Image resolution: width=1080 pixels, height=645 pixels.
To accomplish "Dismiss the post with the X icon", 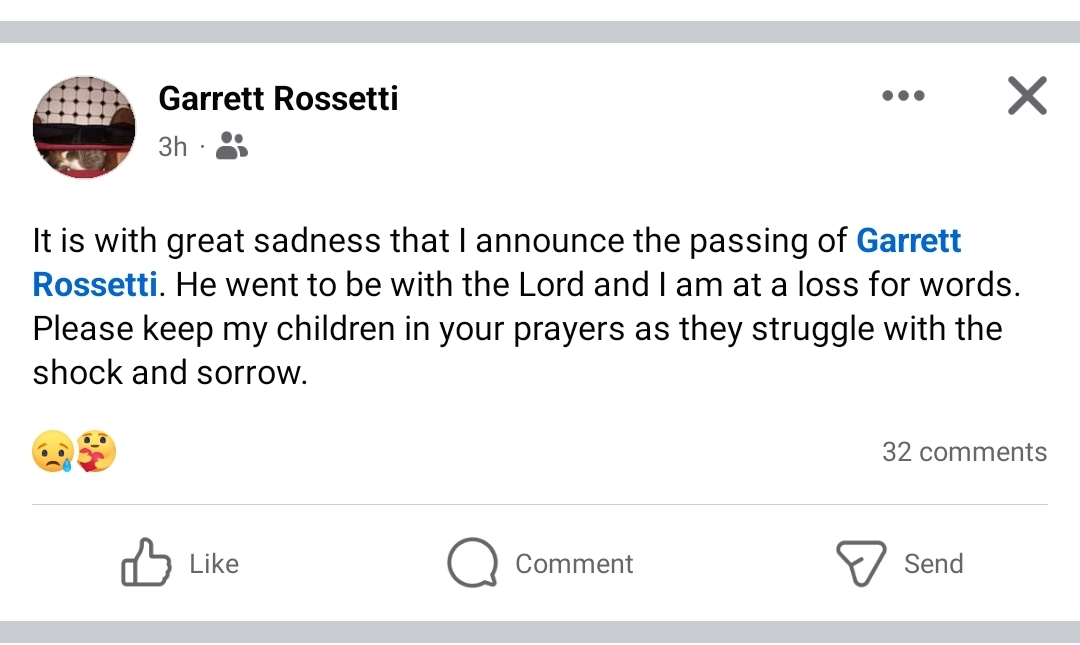I will [1027, 97].
